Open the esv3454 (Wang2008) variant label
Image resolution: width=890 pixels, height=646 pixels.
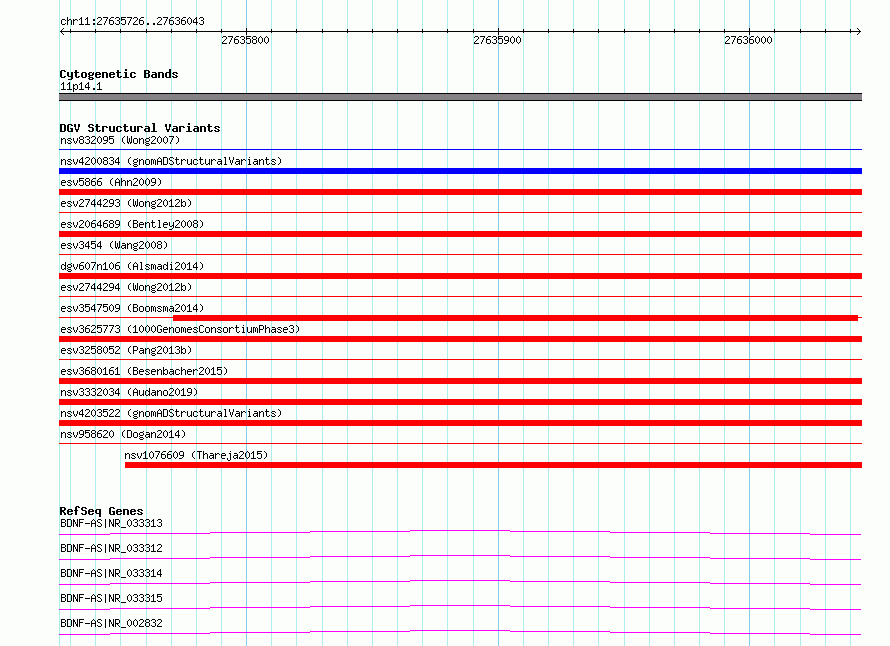(114, 245)
